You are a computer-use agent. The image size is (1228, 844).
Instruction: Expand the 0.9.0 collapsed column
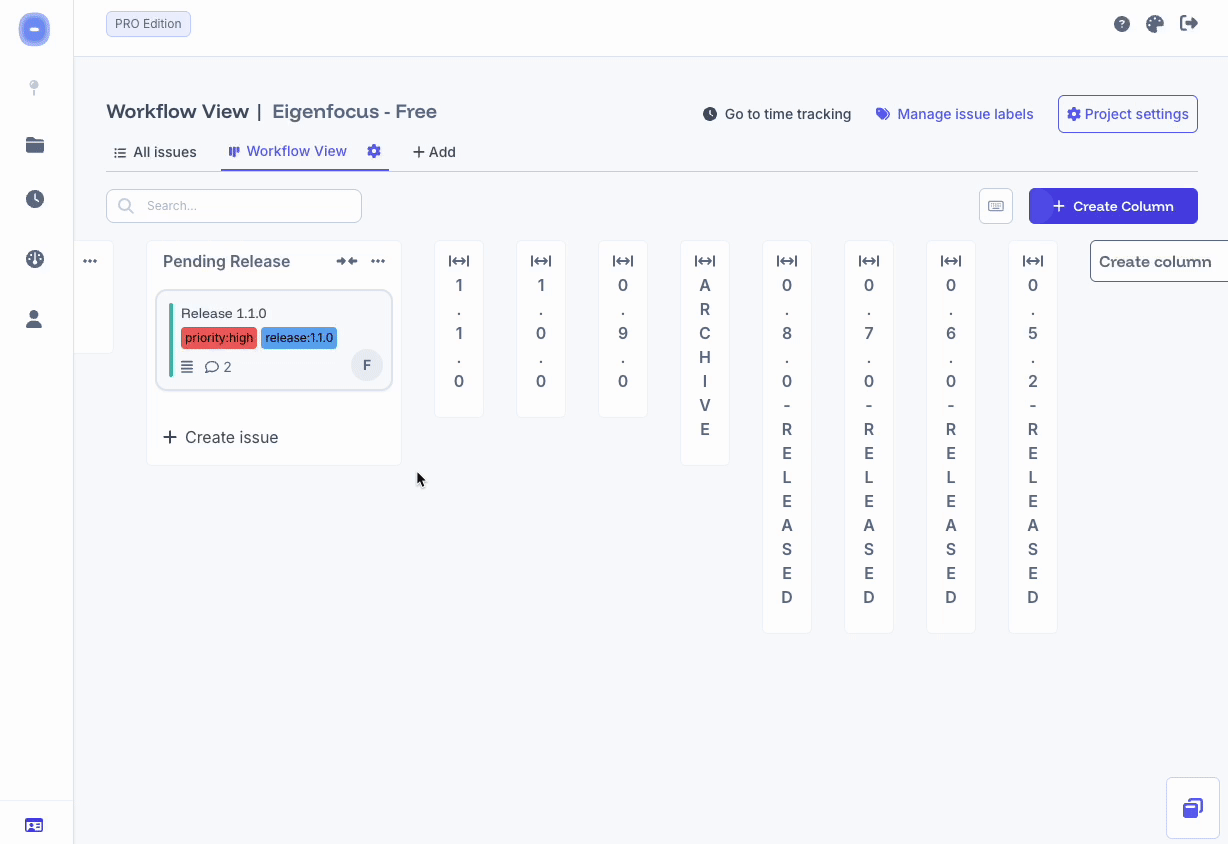622,260
